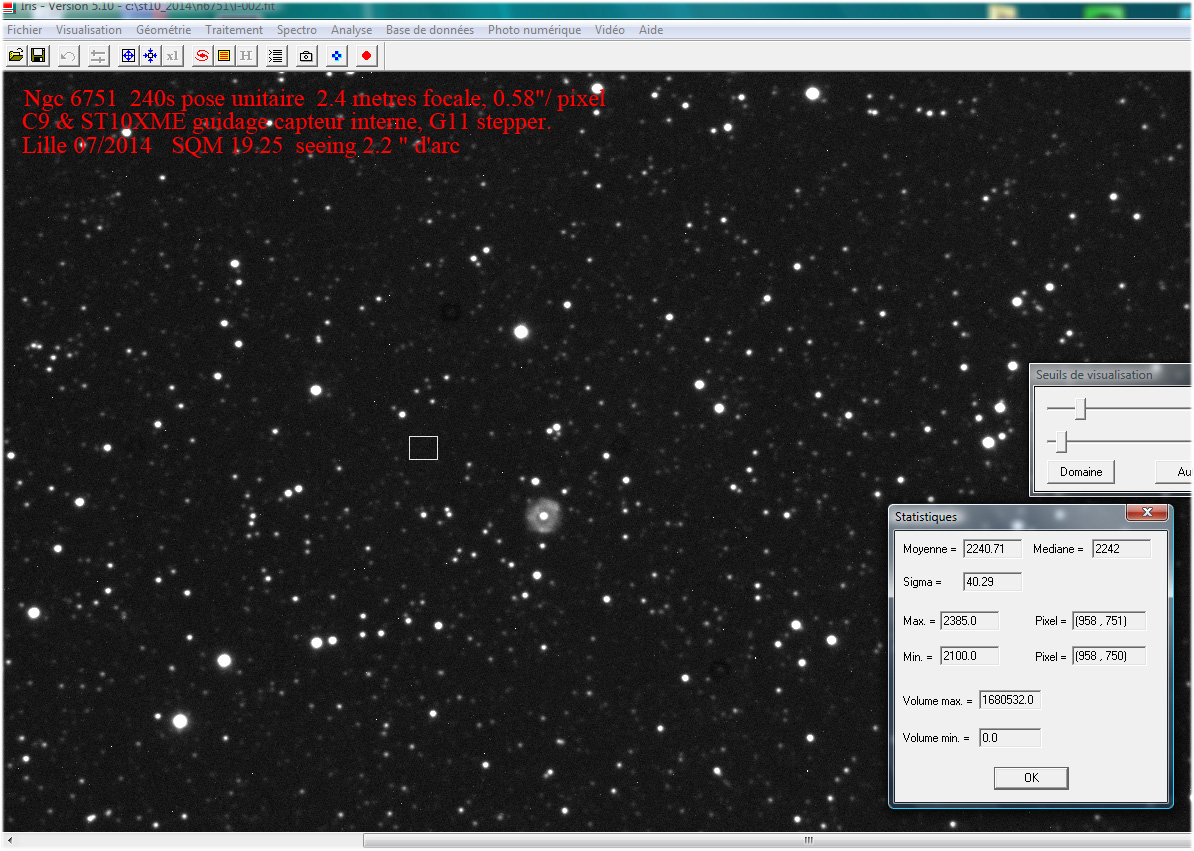Viewport: 1194px width, 851px height.
Task: Open the Spectro menu
Action: [296, 30]
